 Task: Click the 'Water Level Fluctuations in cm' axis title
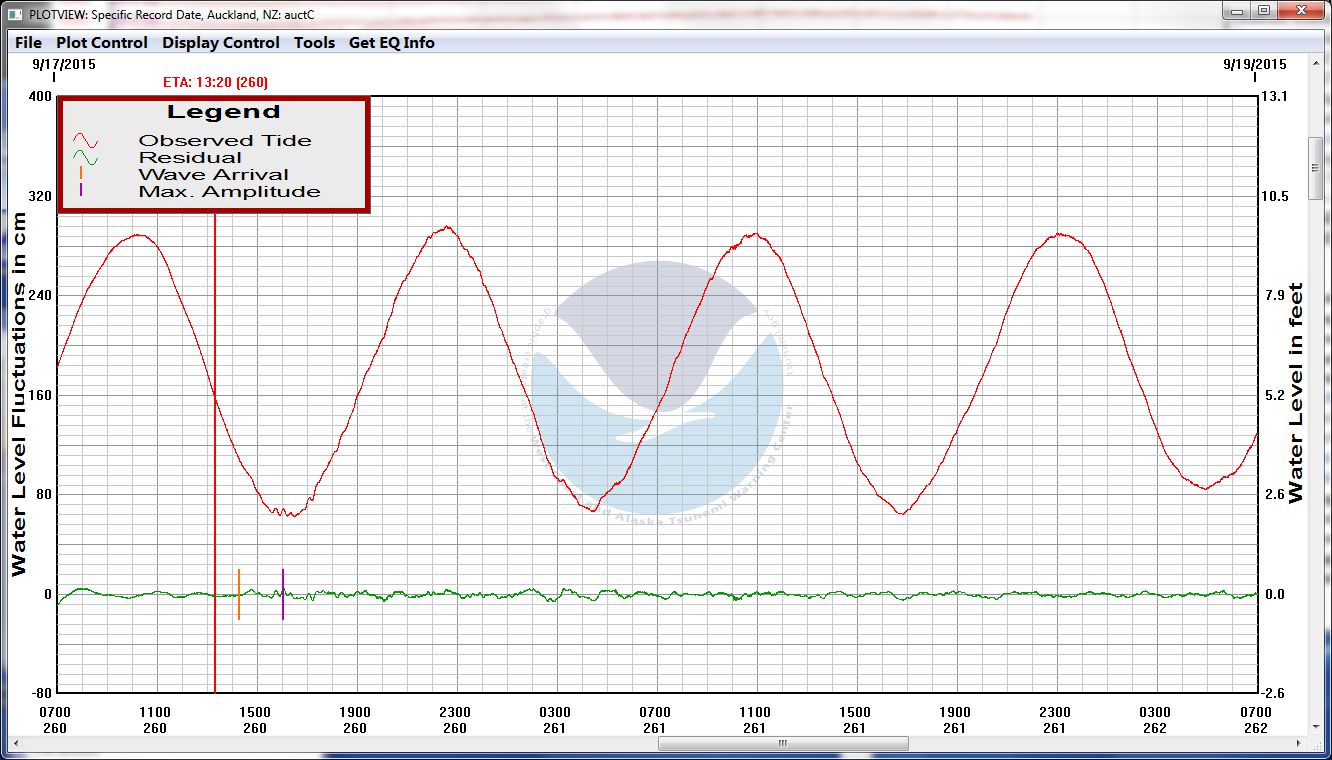click(19, 393)
